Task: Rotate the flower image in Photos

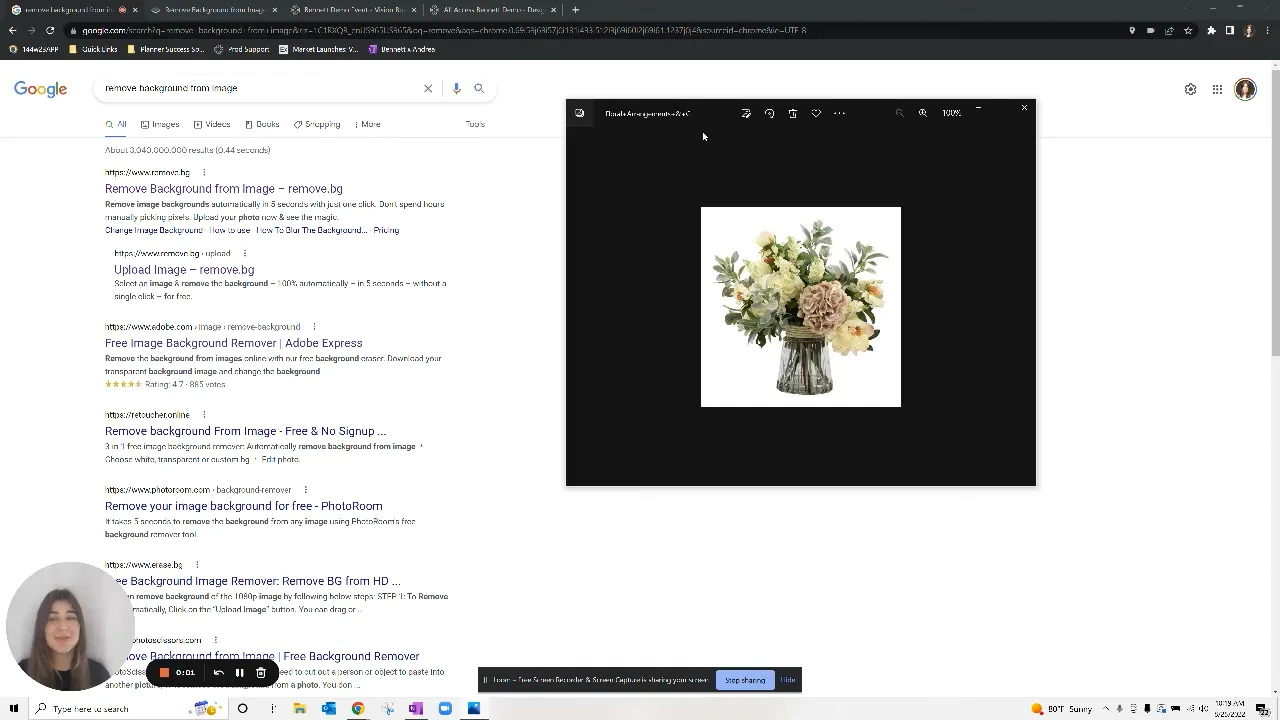Action: [x=769, y=113]
